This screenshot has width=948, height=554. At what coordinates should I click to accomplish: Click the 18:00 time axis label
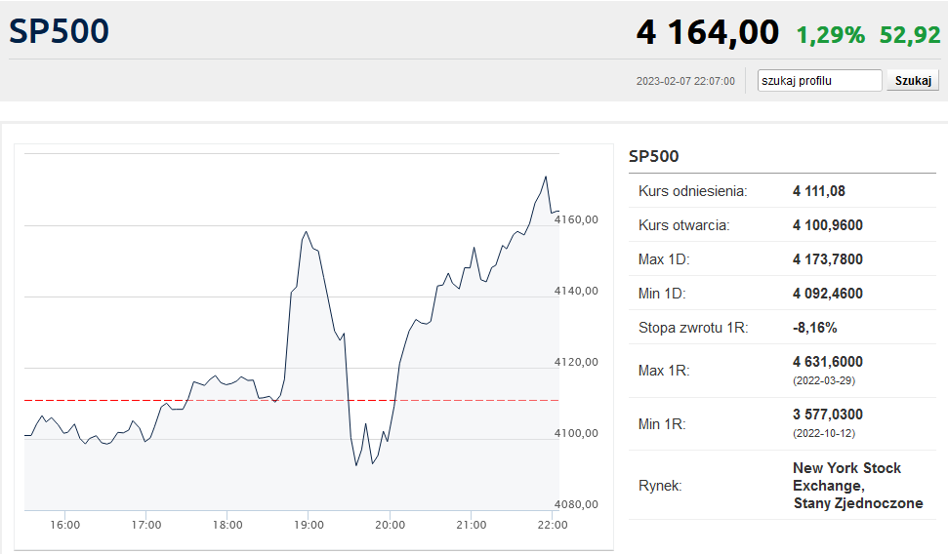[227, 525]
